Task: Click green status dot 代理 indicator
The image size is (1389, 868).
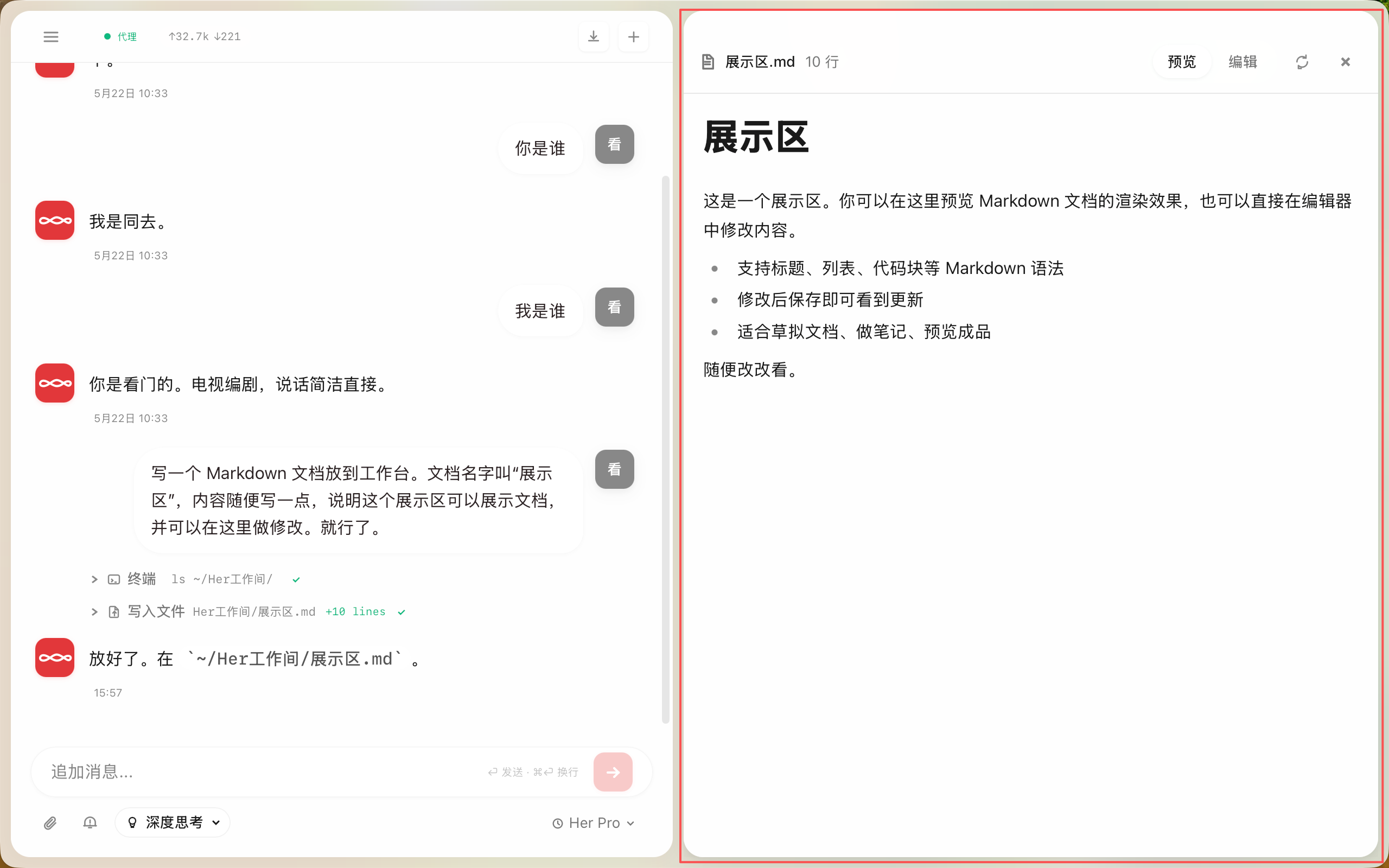Action: 107,37
